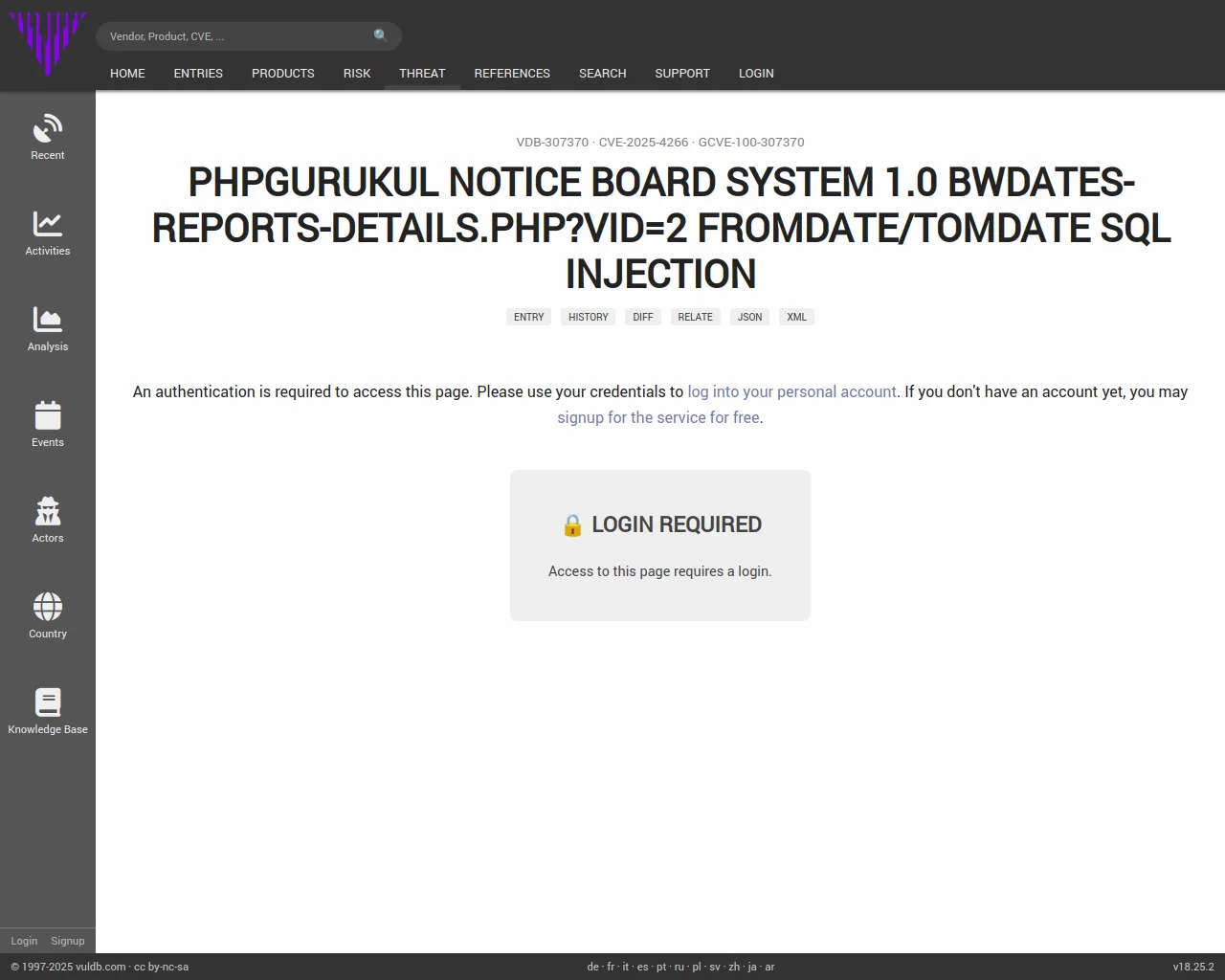Open the LOGIN menu item
Screen dimensions: 1225x980
click(x=756, y=73)
